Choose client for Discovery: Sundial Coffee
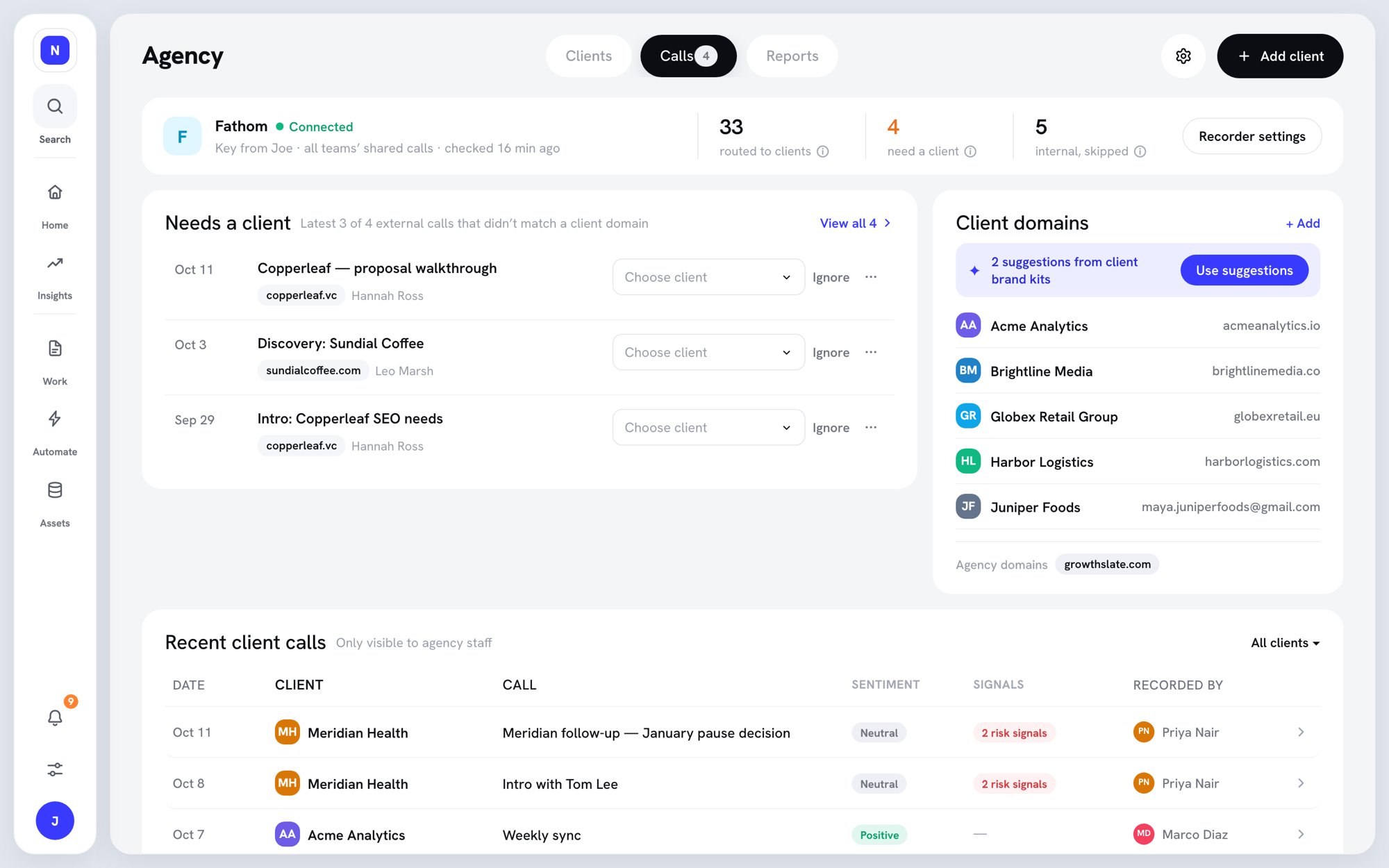The image size is (1389, 868). point(708,352)
